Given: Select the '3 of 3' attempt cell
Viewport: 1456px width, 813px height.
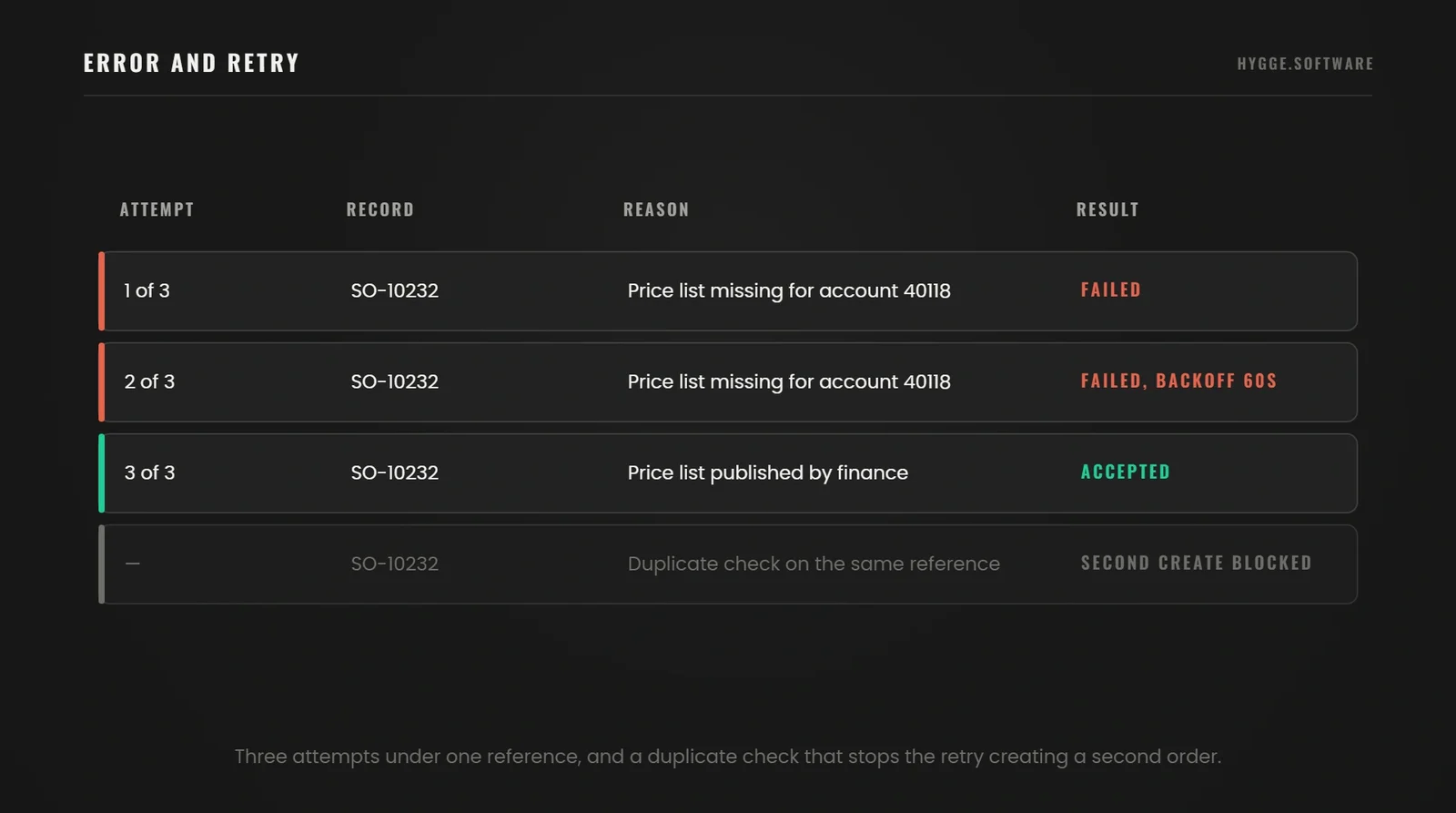Looking at the screenshot, I should point(149,473).
